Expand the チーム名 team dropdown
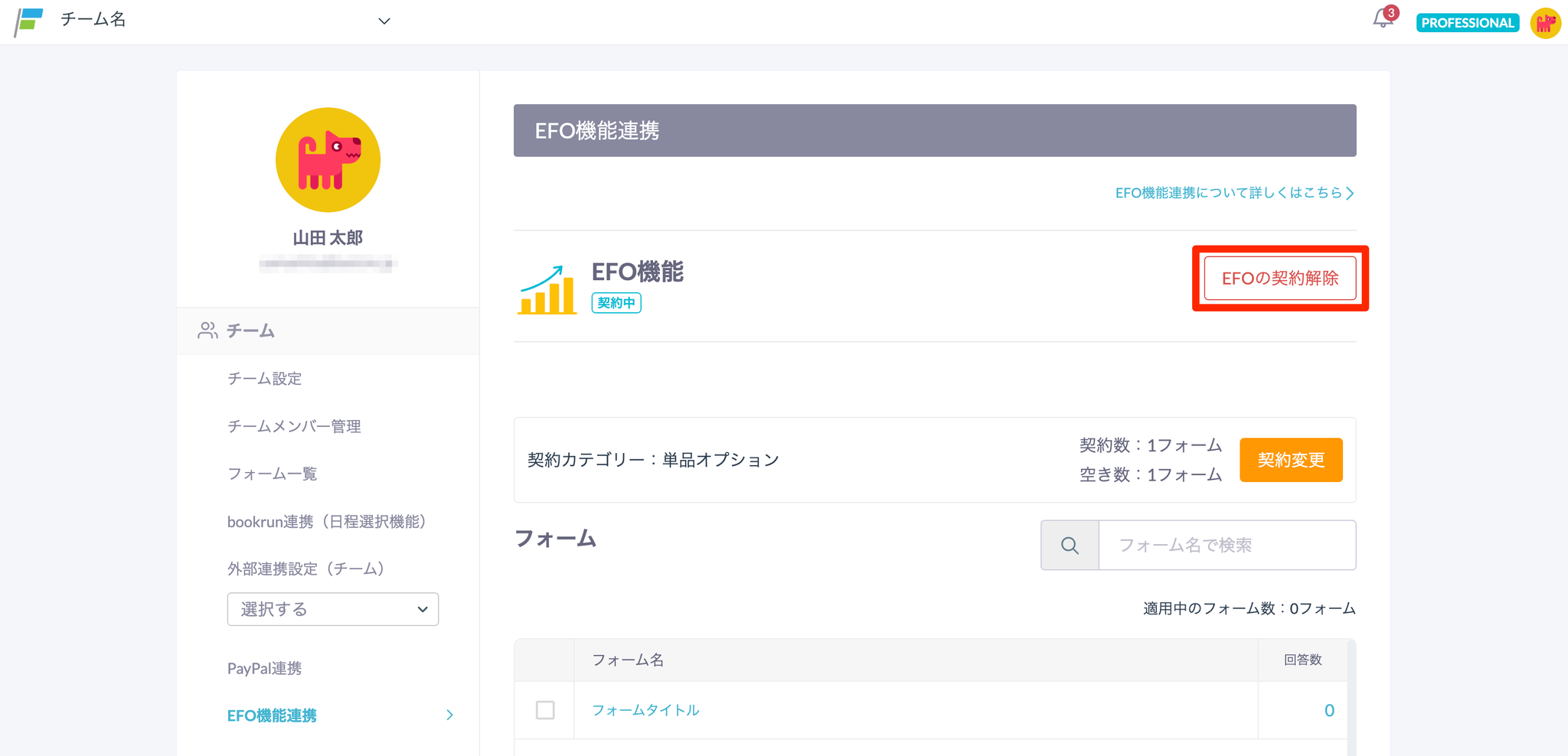 [x=384, y=21]
